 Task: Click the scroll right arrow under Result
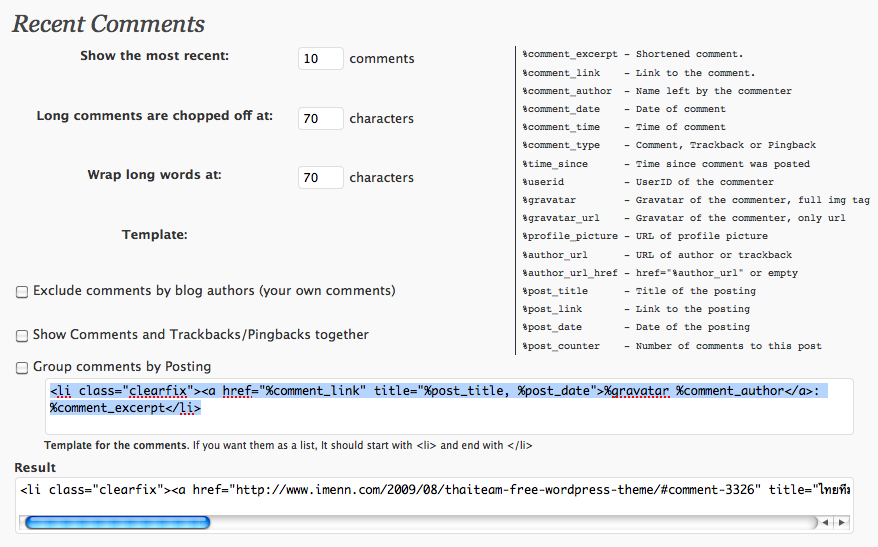(843, 522)
